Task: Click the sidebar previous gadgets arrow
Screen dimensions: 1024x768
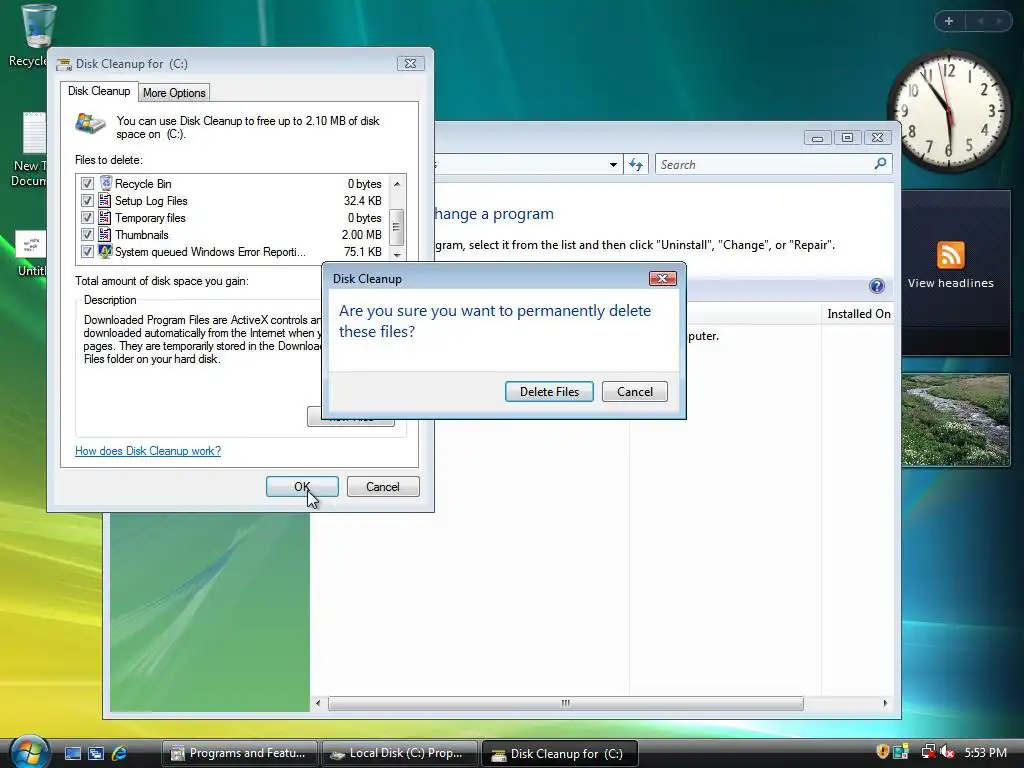Action: point(980,22)
